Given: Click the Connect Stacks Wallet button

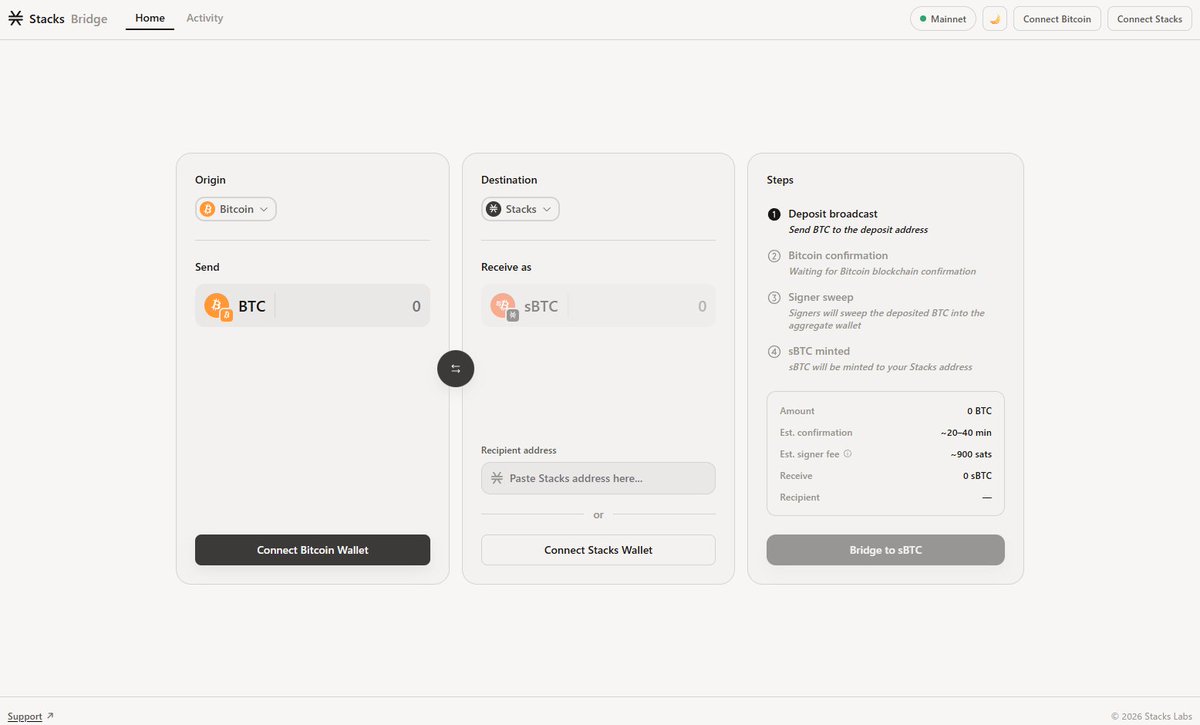Looking at the screenshot, I should tap(598, 550).
